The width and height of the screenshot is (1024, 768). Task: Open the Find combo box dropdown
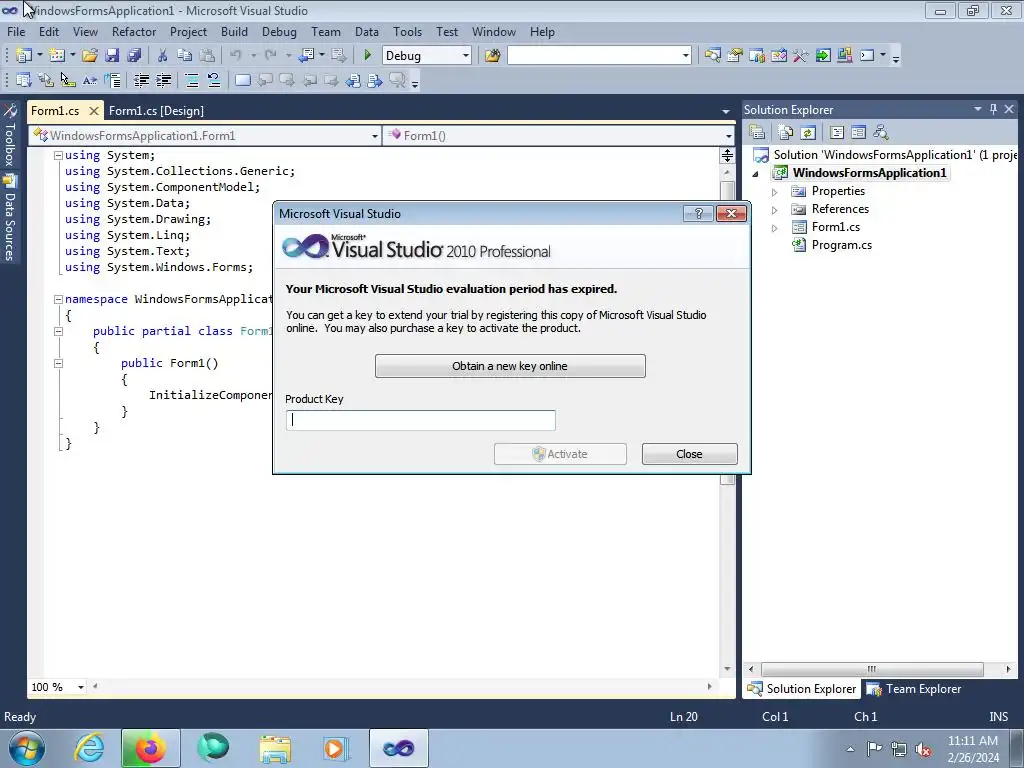[x=686, y=56]
